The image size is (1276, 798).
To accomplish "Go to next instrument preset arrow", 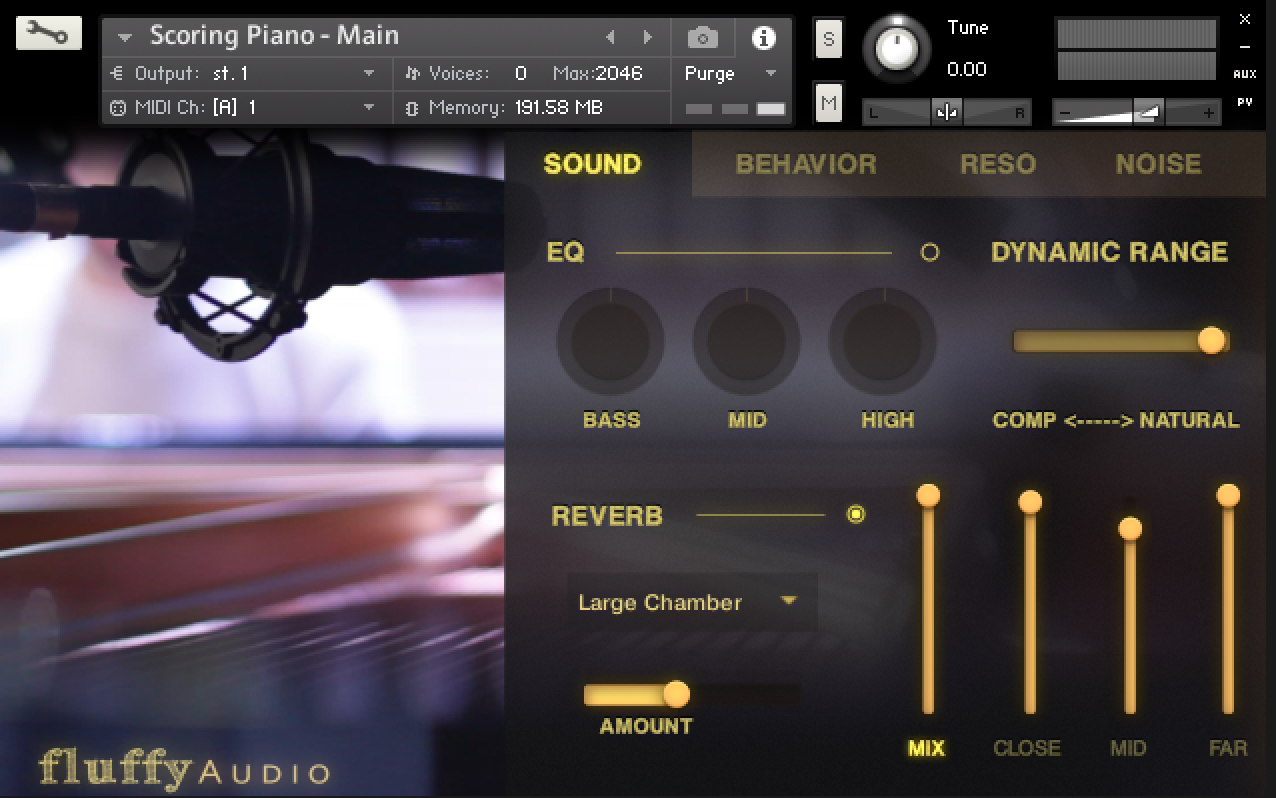I will 648,37.
